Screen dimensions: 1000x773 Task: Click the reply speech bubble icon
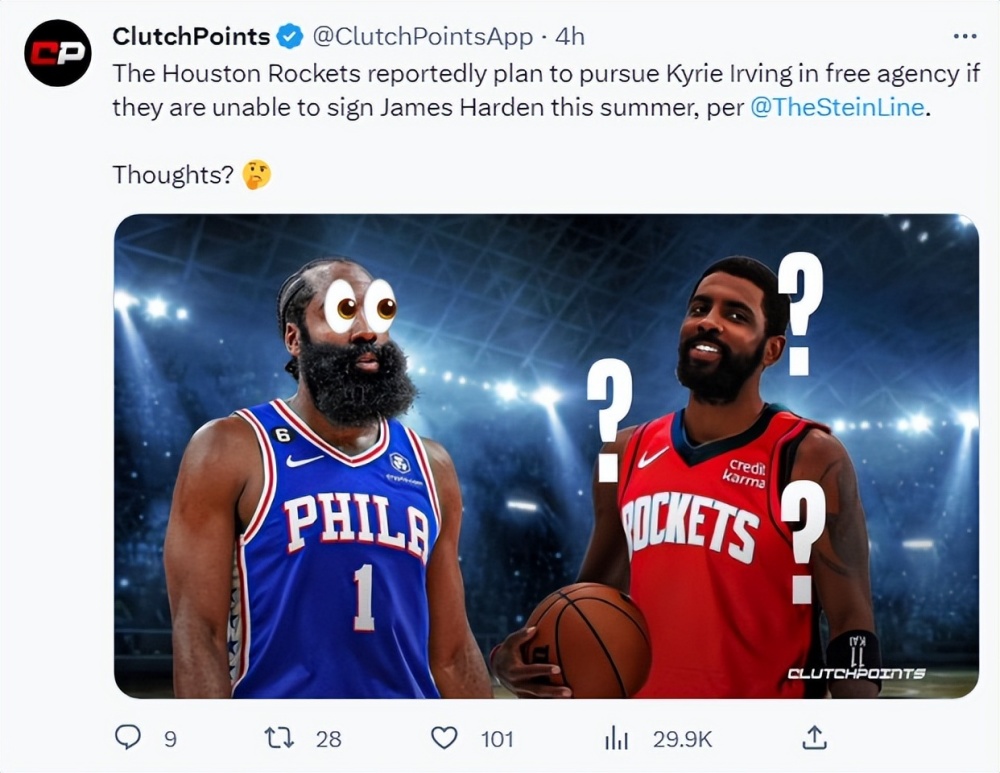coord(128,738)
